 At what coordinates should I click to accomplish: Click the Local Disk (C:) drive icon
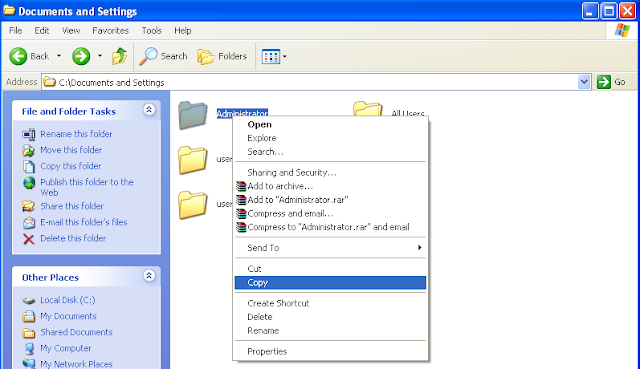click(29, 301)
